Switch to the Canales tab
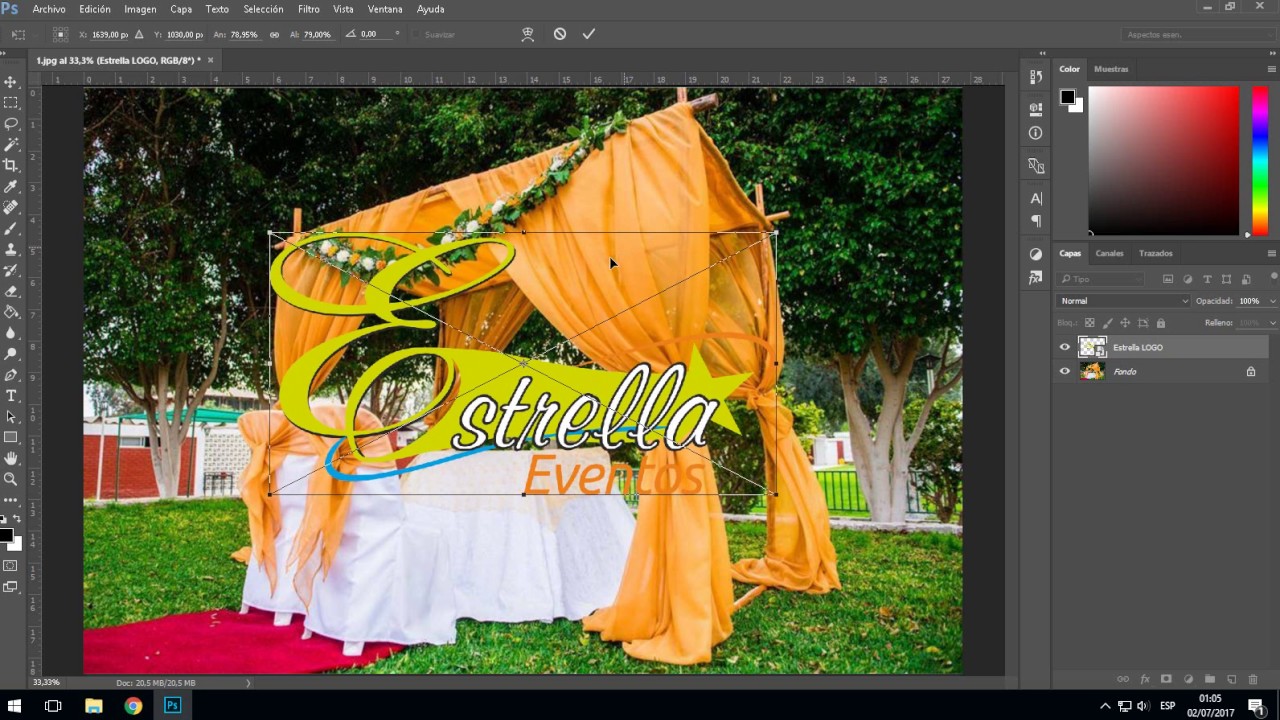Screen dimensions: 1280x720 [x=1109, y=253]
